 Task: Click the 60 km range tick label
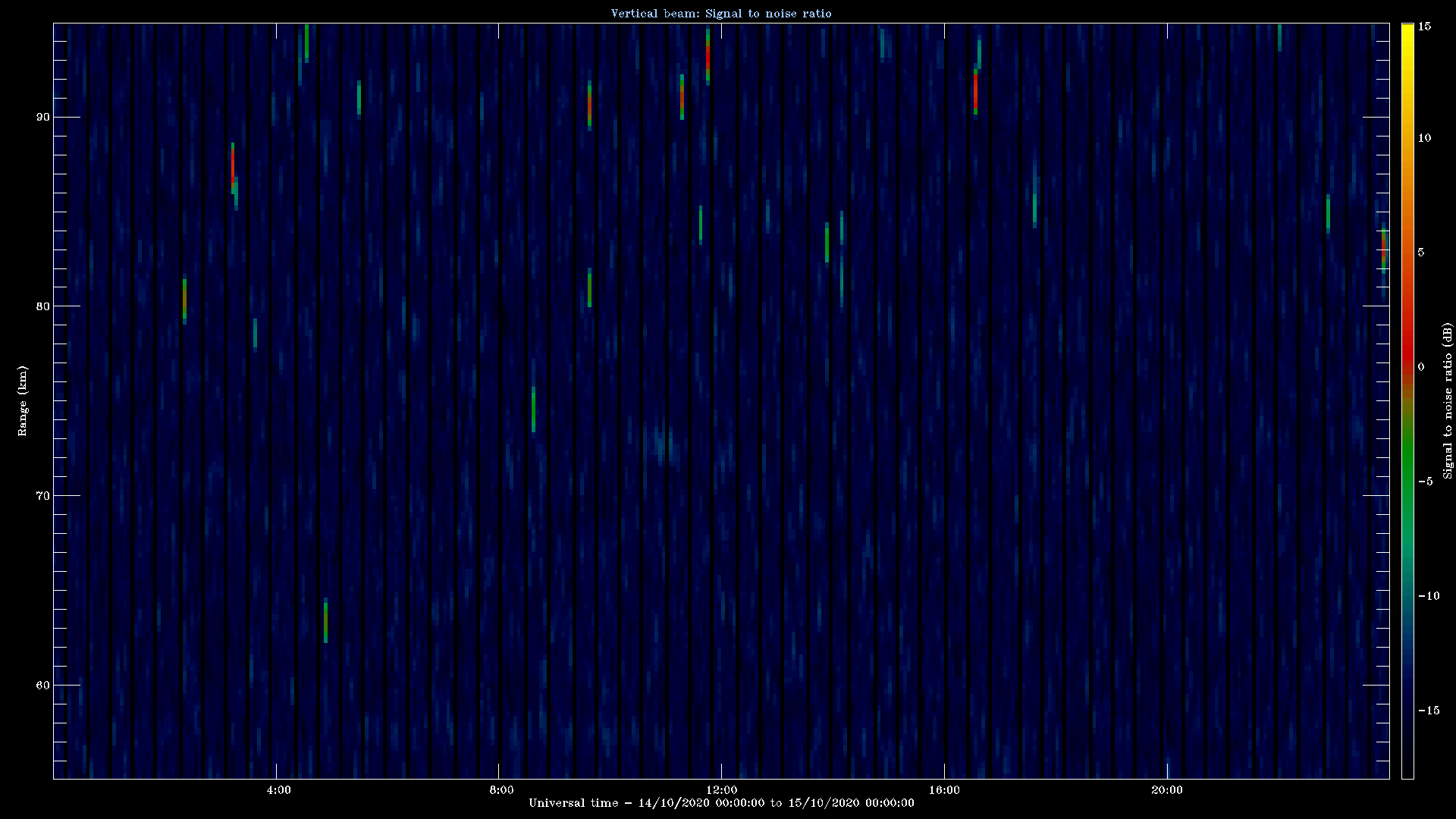pyautogui.click(x=42, y=686)
